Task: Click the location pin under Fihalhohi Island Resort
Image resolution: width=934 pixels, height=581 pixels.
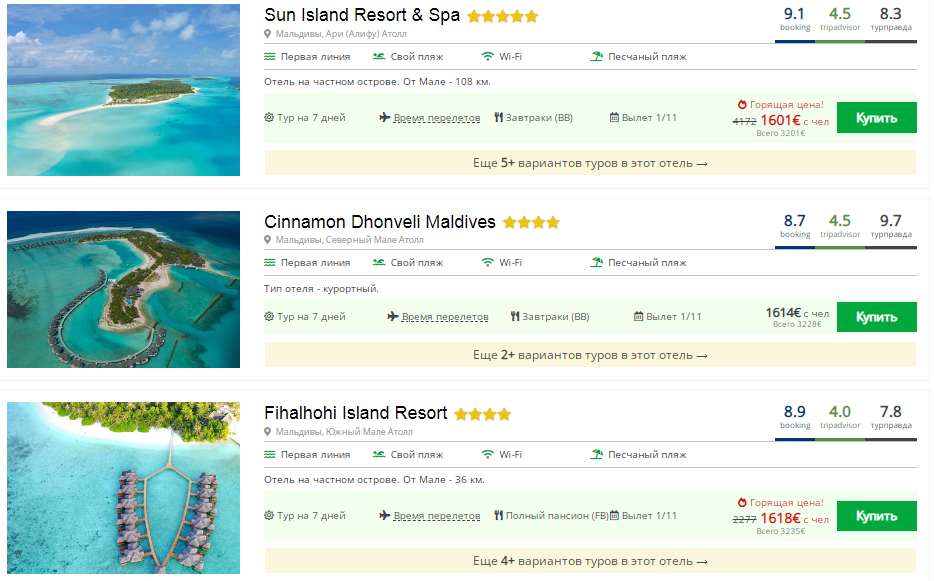Action: click(268, 432)
